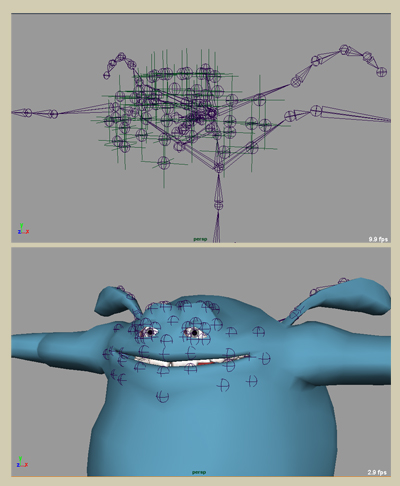
Task: Select the persp camera label in bottom viewport
Action: tap(199, 472)
